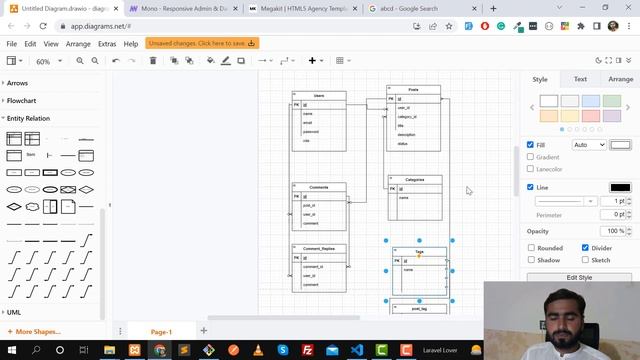
Task: Open the 60% zoom dropdown
Action: pyautogui.click(x=49, y=61)
